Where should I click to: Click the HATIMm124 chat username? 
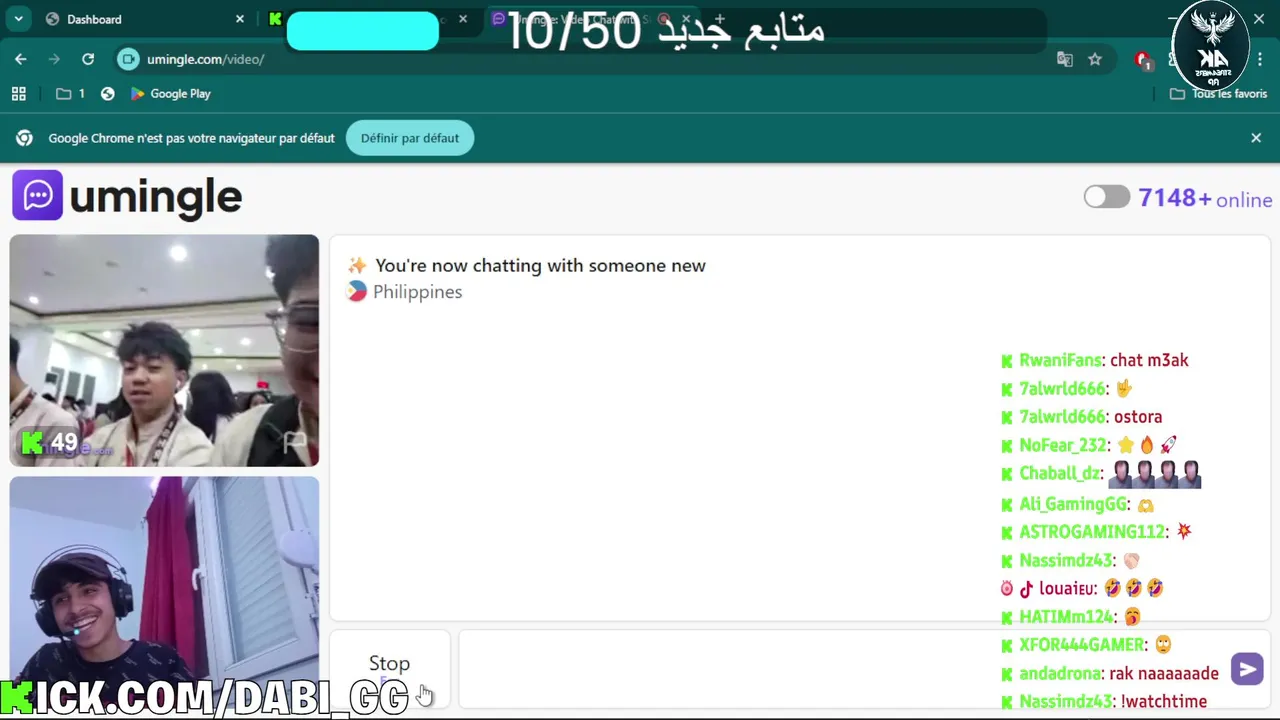click(1066, 617)
